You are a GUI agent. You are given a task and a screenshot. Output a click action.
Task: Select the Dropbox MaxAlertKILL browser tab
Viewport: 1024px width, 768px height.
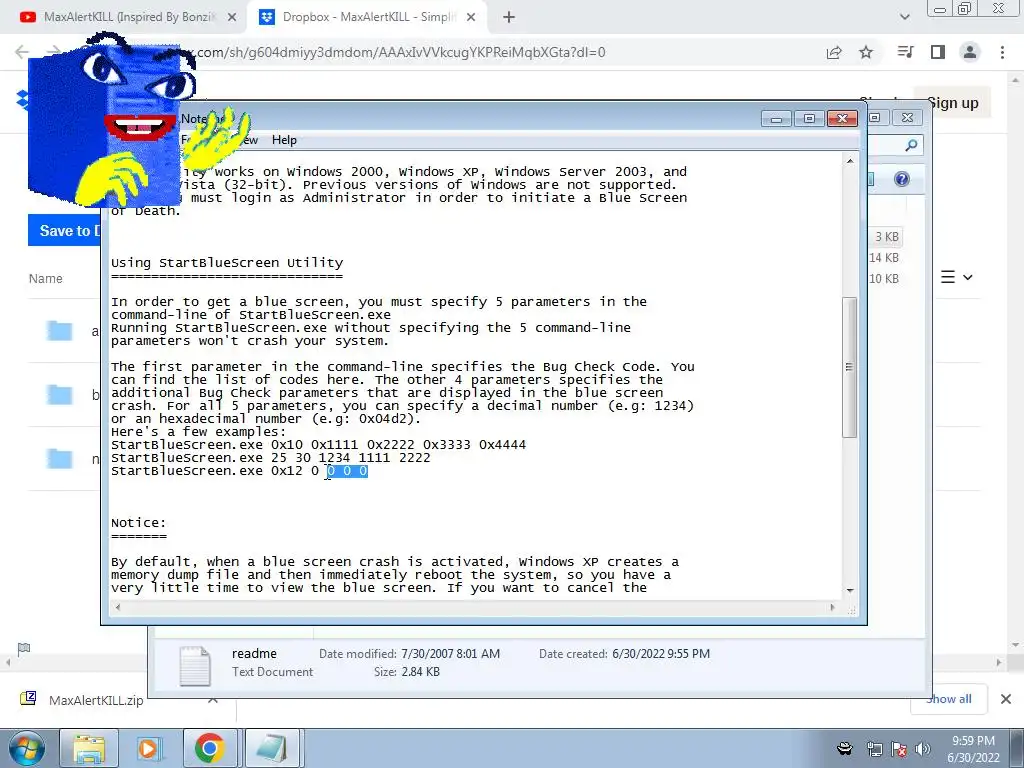point(366,17)
